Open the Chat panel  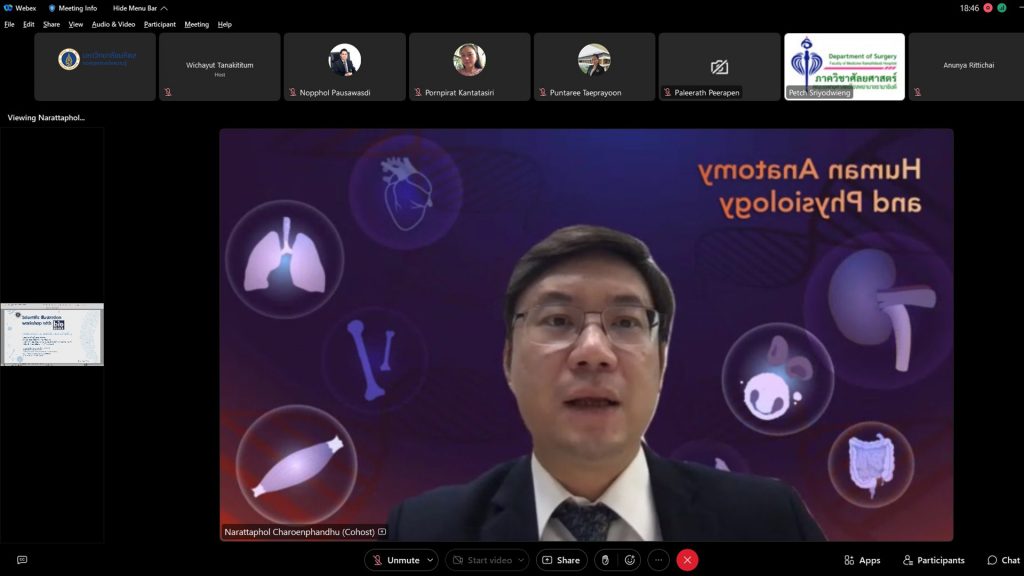click(1004, 560)
